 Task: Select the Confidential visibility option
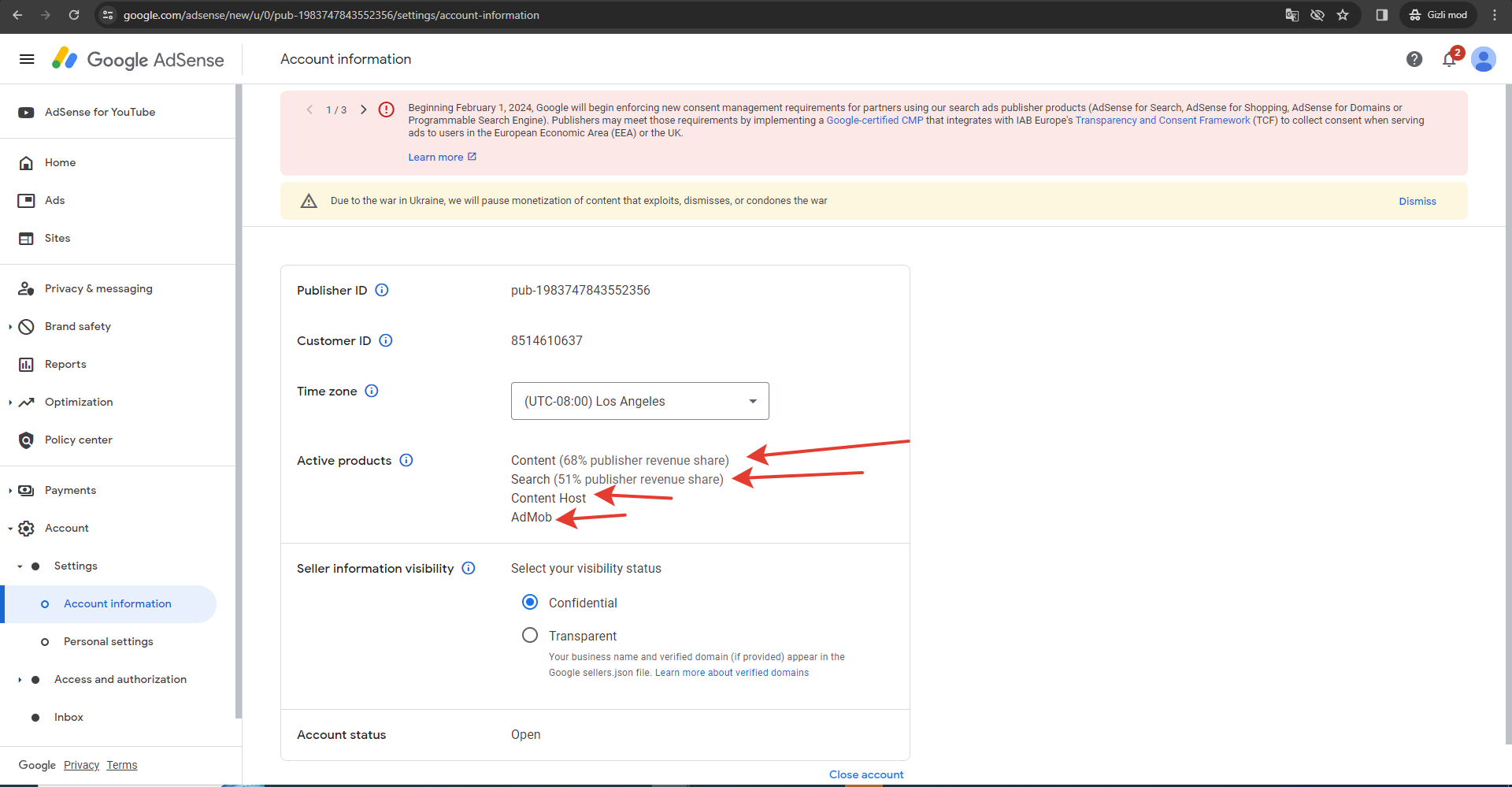(x=530, y=602)
